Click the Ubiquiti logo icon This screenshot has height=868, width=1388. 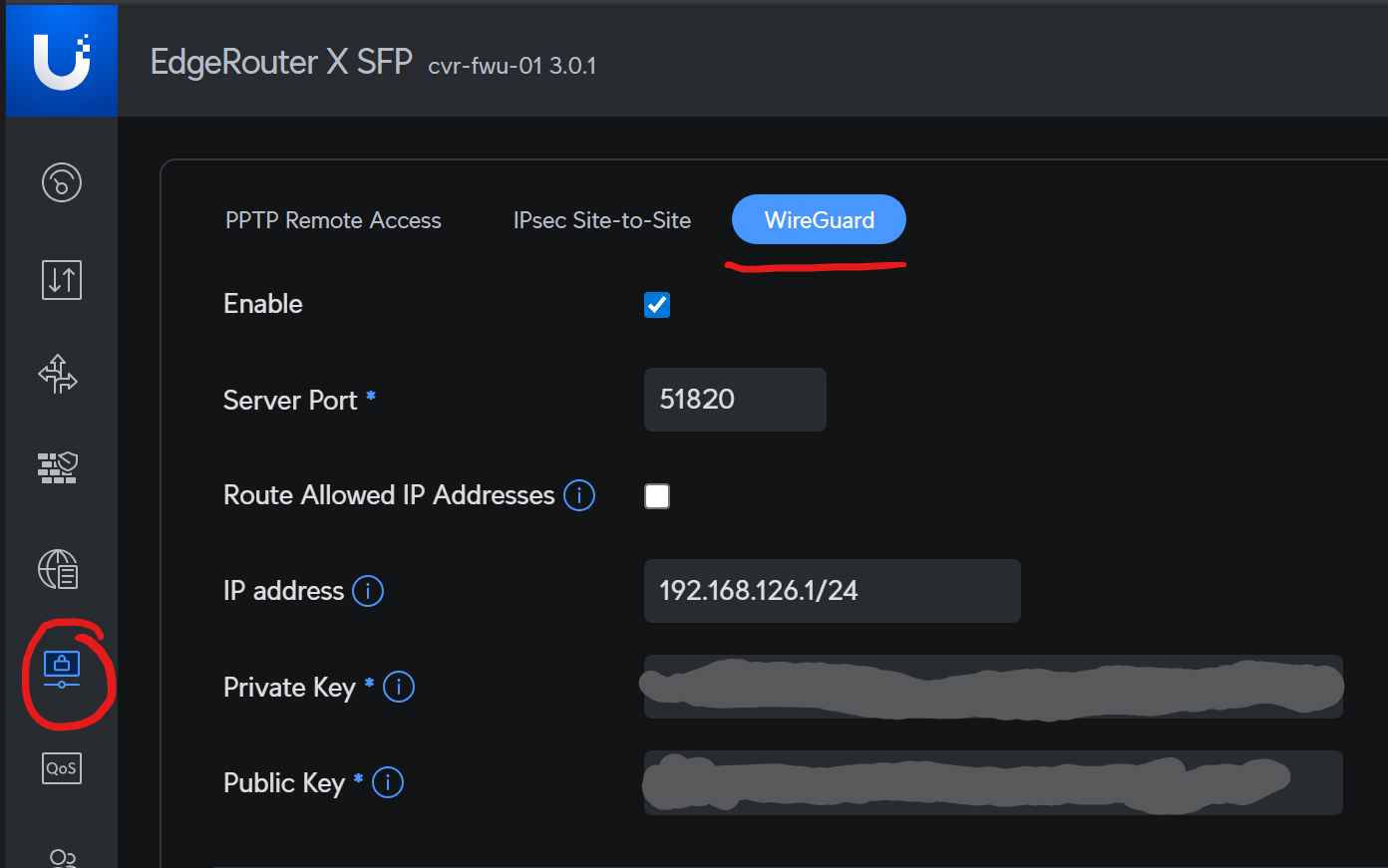click(62, 62)
